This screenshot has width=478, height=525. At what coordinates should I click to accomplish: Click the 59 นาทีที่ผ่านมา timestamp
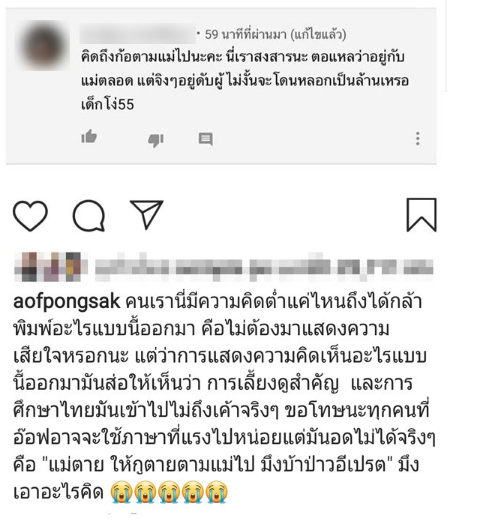pyautogui.click(x=245, y=34)
